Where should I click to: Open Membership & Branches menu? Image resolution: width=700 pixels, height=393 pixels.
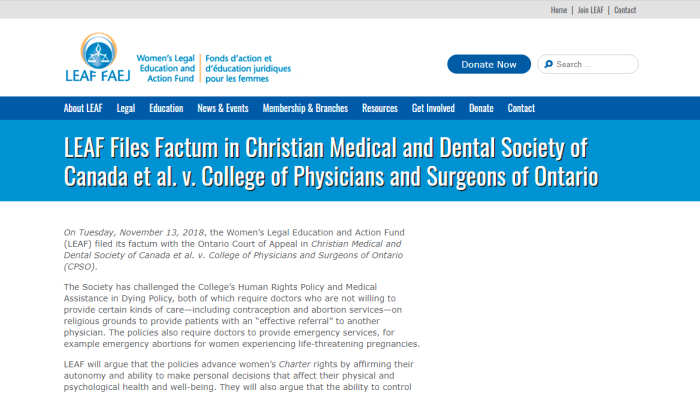coord(305,108)
